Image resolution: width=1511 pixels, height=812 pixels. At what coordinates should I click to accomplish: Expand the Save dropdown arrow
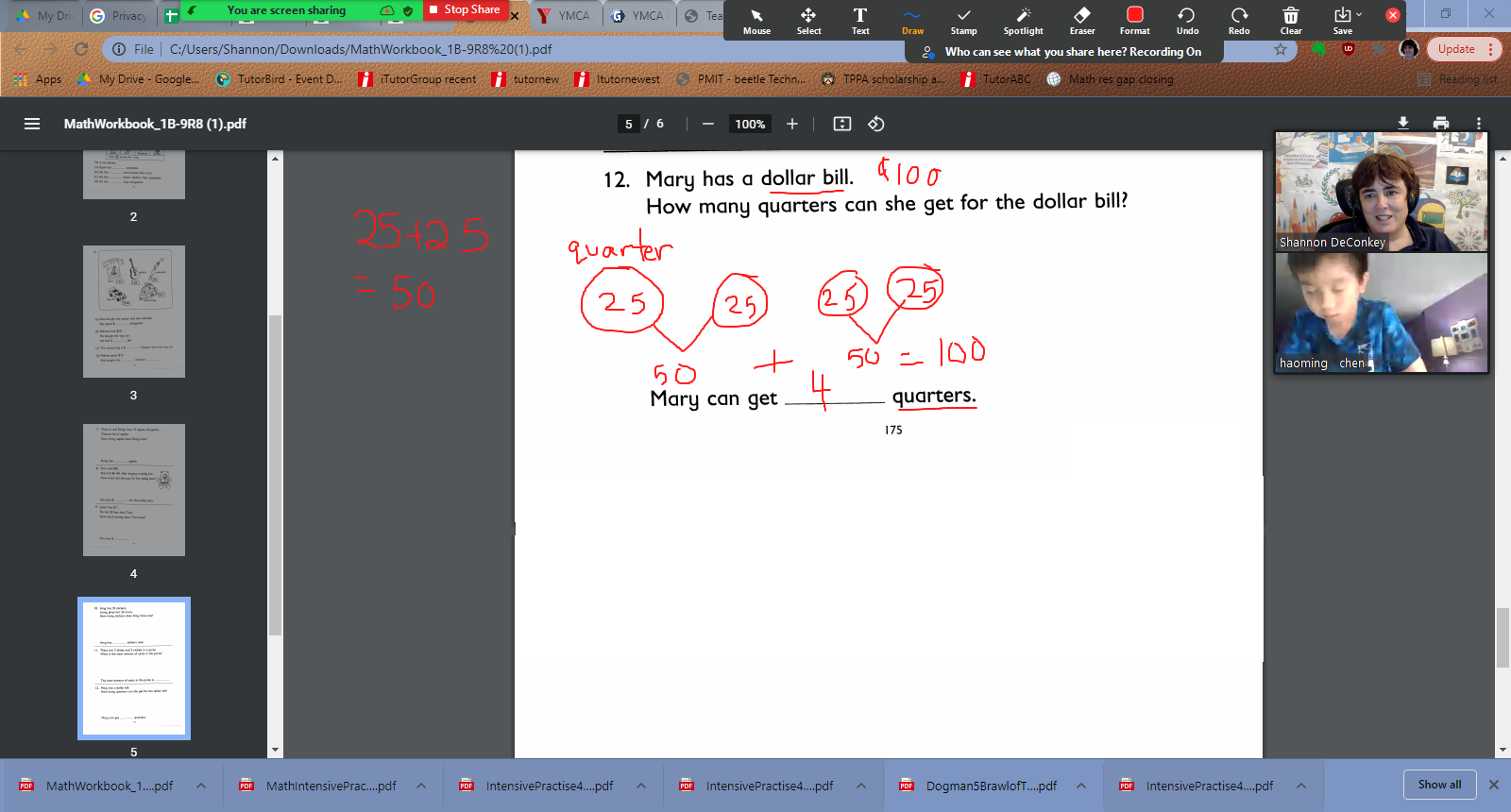click(1359, 15)
